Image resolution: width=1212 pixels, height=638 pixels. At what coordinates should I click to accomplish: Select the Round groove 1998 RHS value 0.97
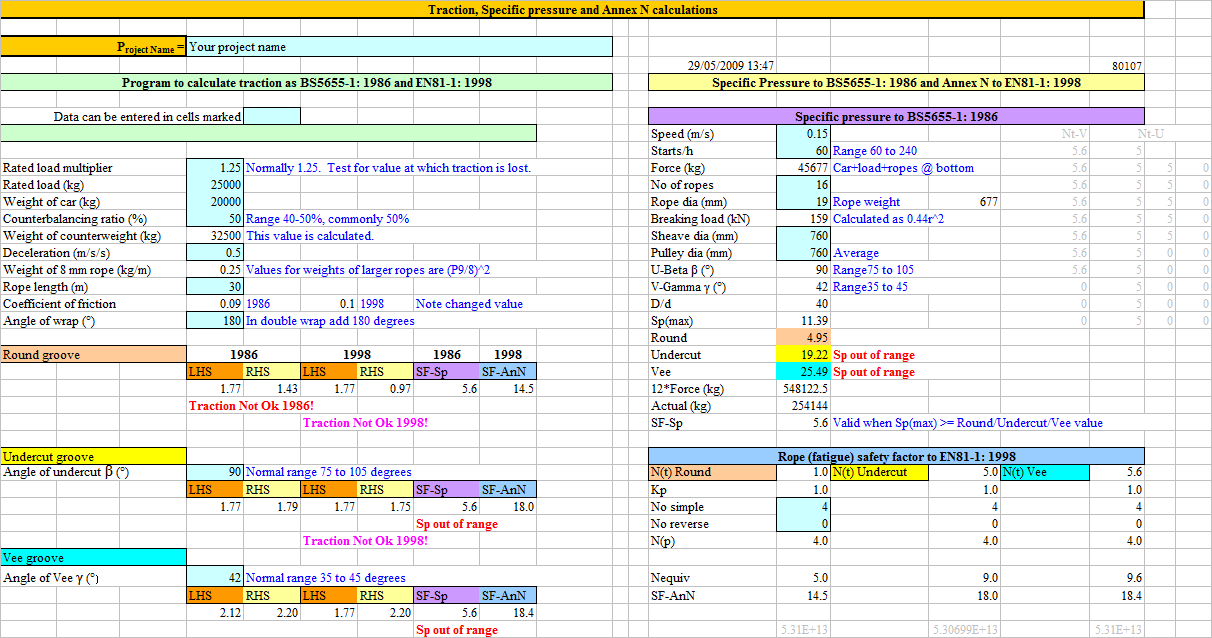point(400,389)
